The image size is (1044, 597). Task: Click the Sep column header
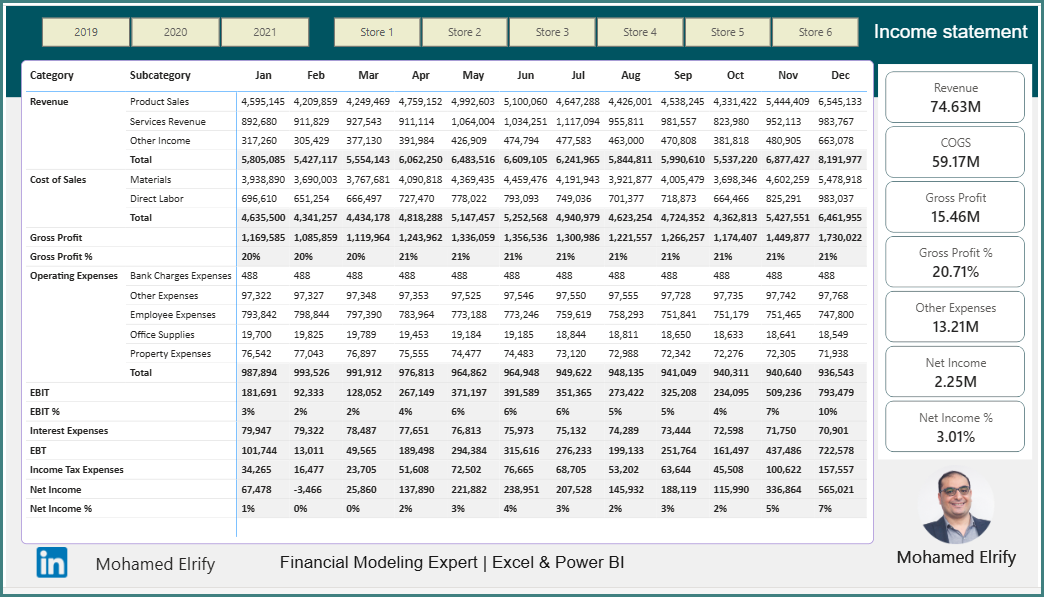pos(683,75)
